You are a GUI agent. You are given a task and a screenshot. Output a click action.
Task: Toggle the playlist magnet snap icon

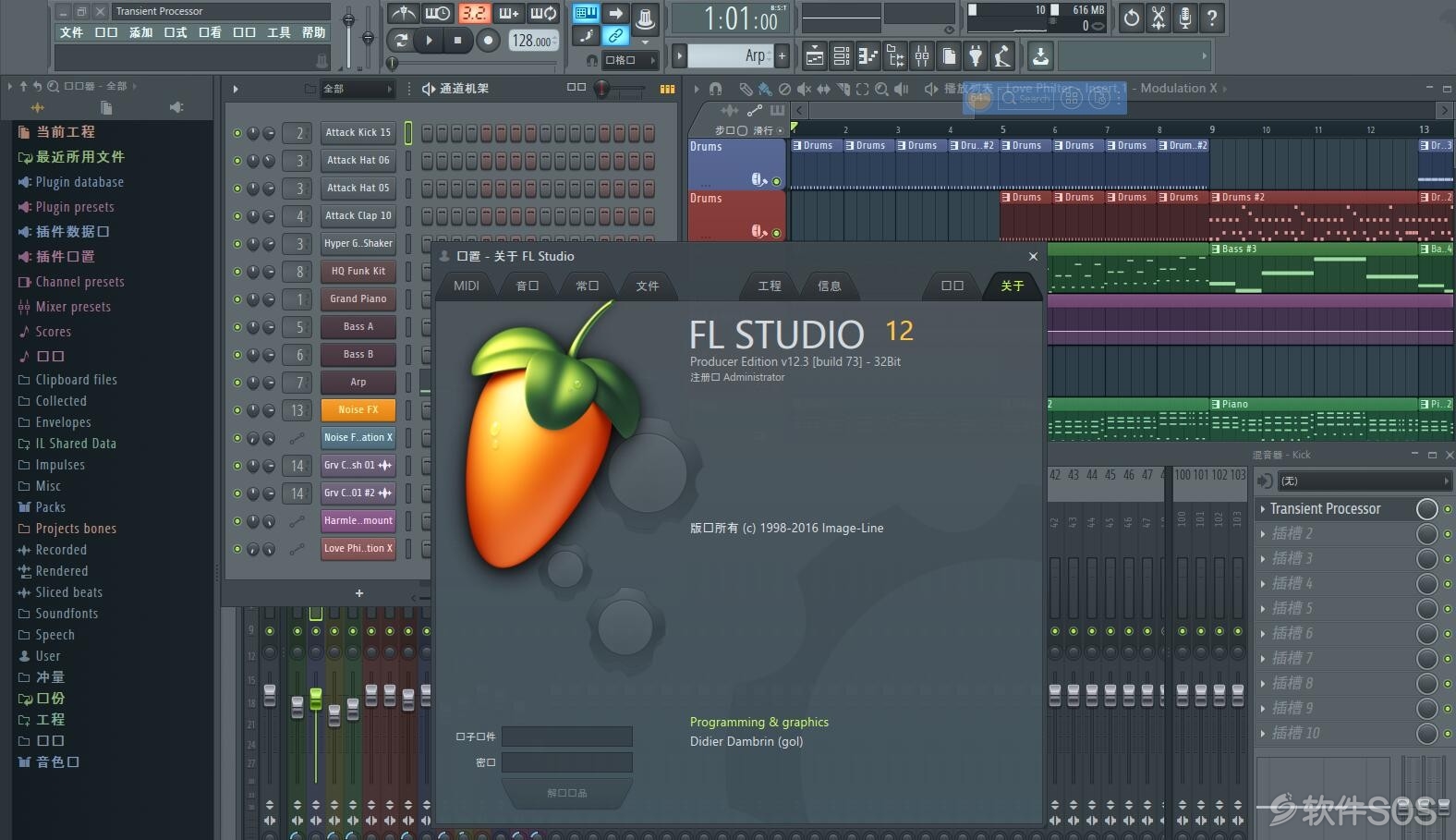715,89
